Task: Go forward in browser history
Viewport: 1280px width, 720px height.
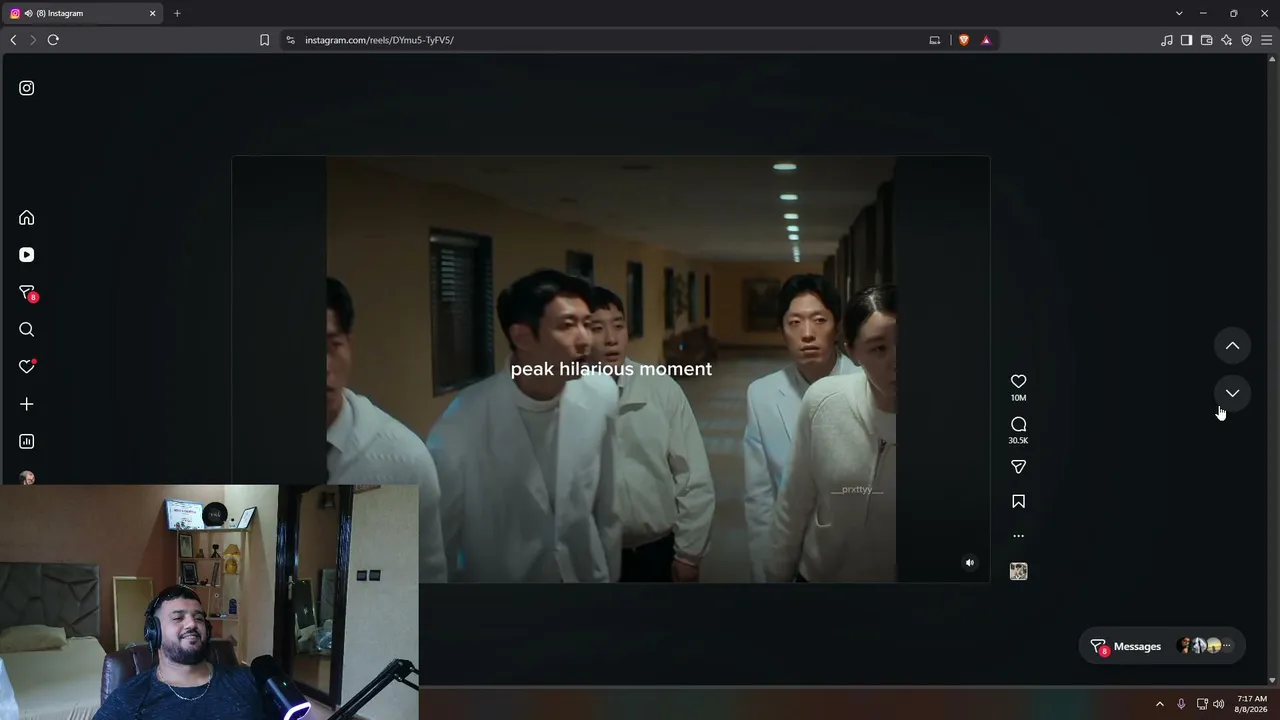Action: 33,40
